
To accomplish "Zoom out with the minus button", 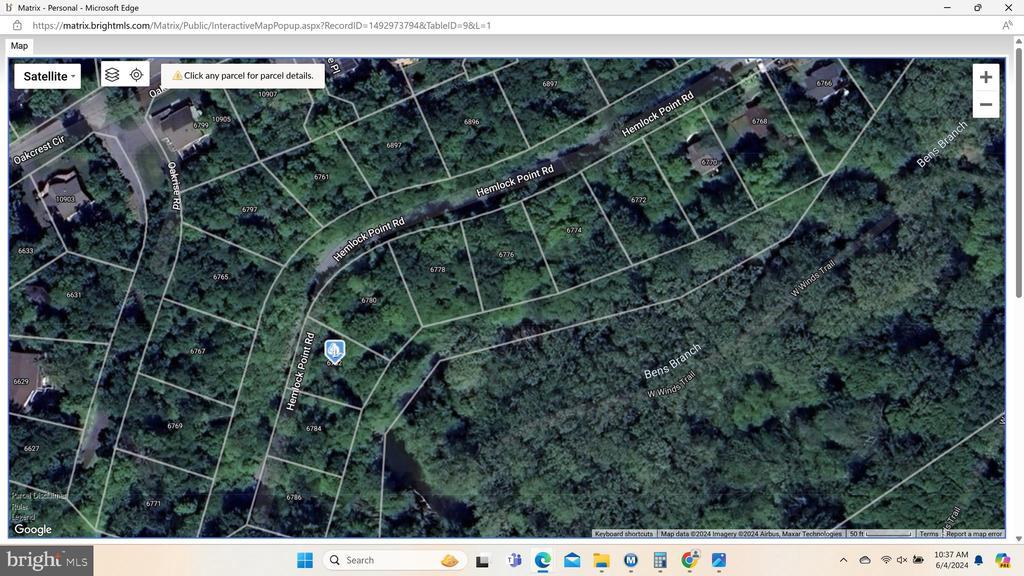I will (x=985, y=104).
